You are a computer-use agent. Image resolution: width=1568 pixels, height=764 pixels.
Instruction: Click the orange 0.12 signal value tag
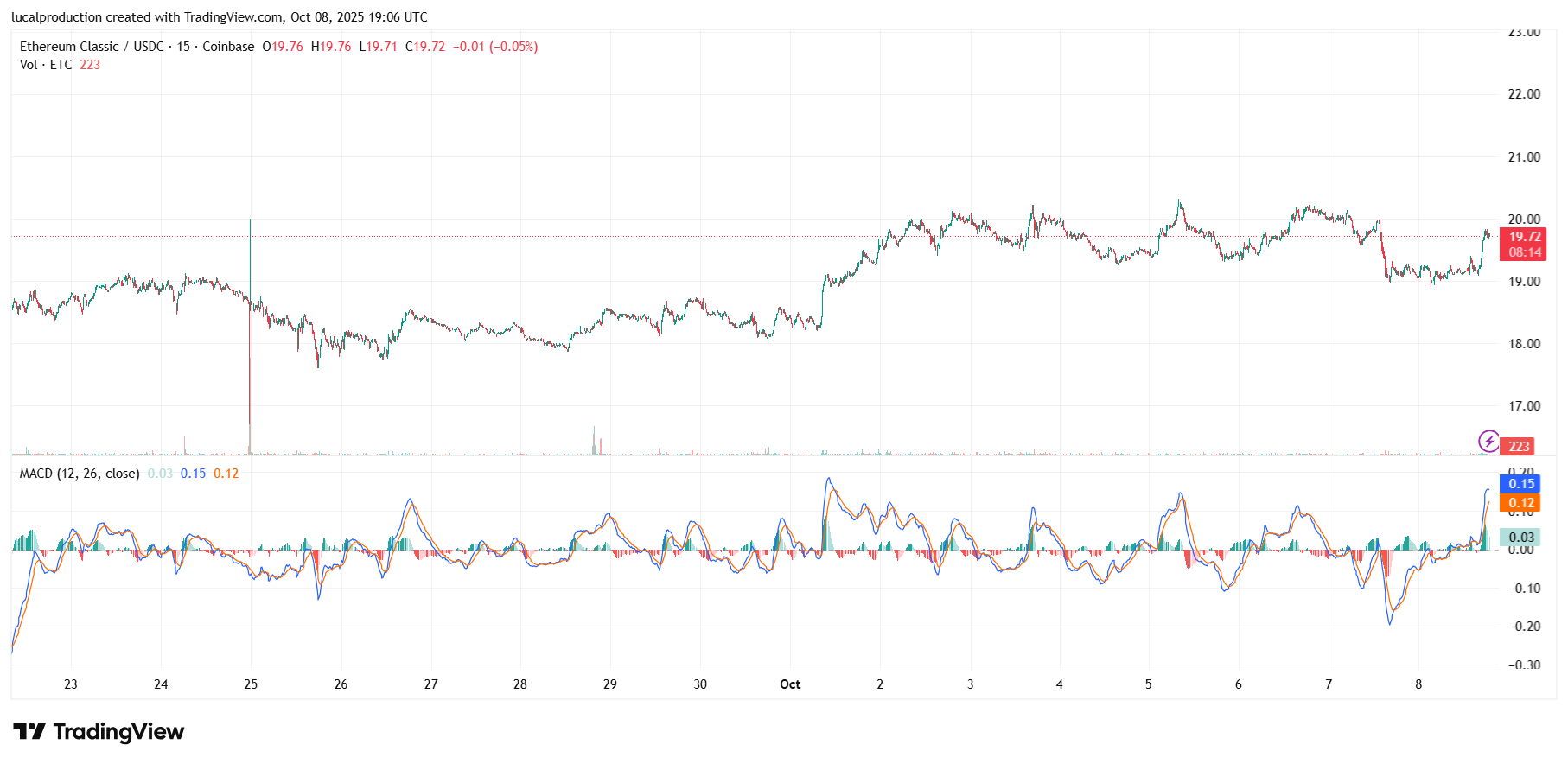click(x=1520, y=503)
